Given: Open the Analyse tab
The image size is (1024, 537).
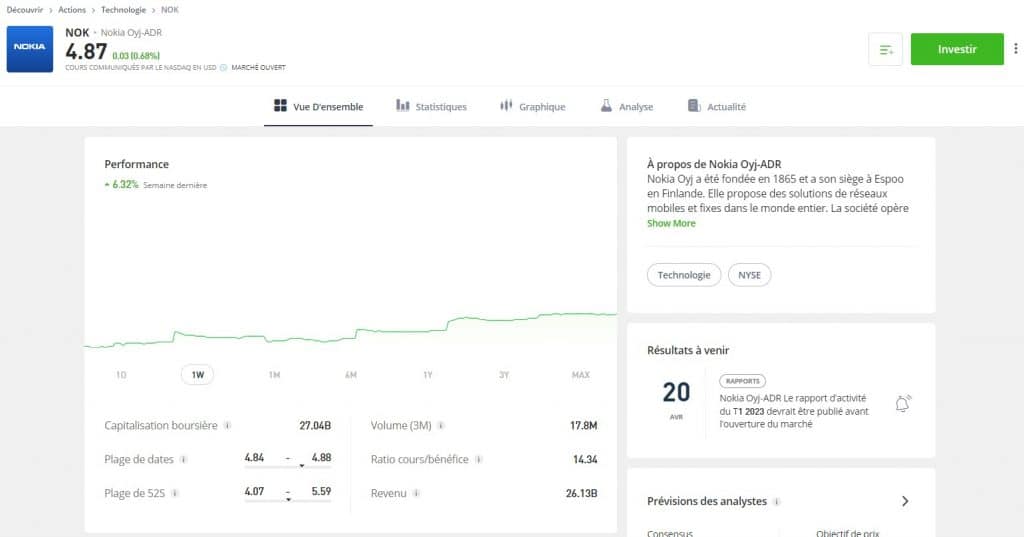Looking at the screenshot, I should pos(626,106).
